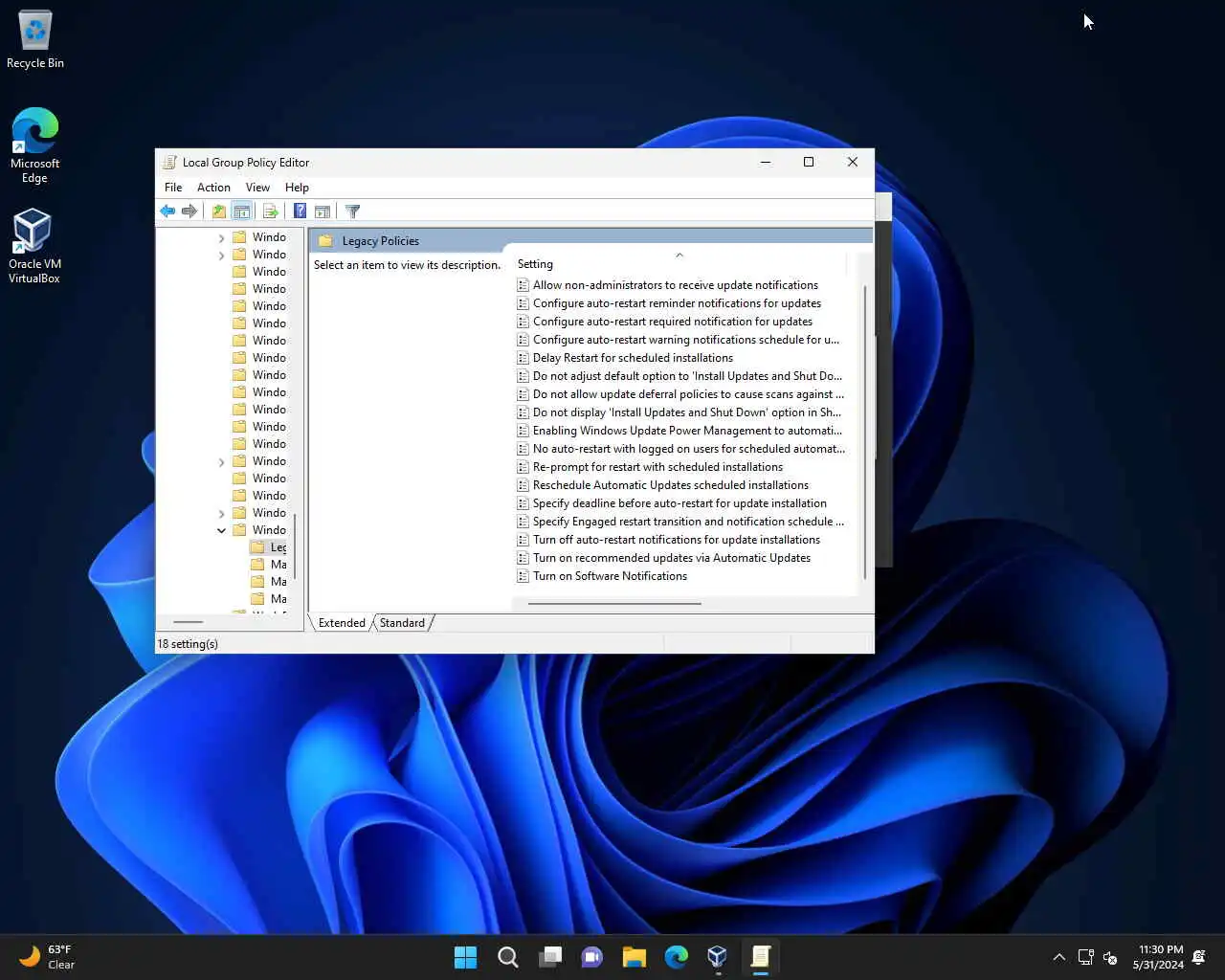
Task: Switch to the Extended tab
Action: 342,623
